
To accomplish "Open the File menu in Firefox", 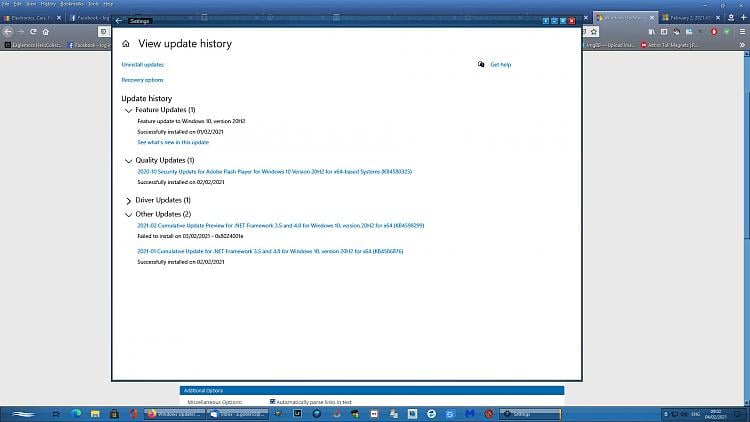I will (5, 4).
